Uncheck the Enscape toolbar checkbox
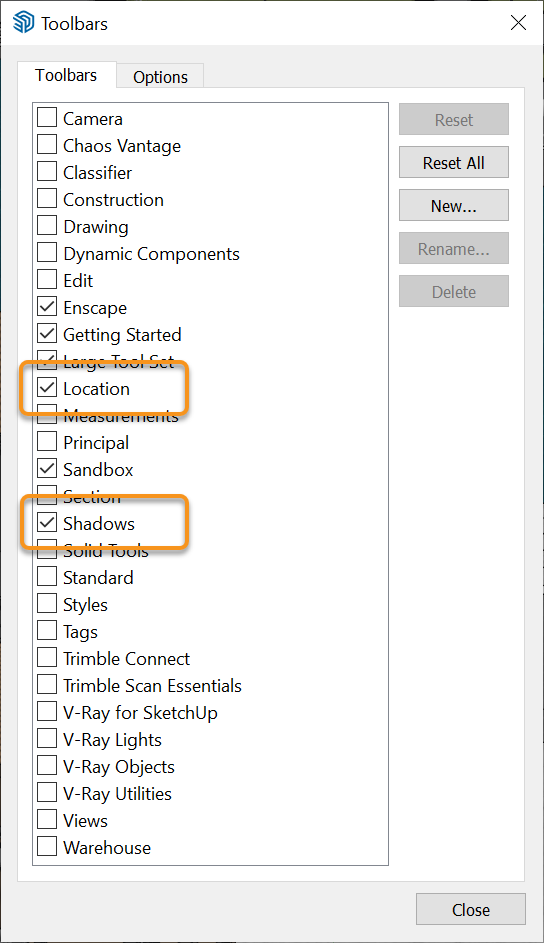This screenshot has height=943, width=544. click(x=47, y=307)
